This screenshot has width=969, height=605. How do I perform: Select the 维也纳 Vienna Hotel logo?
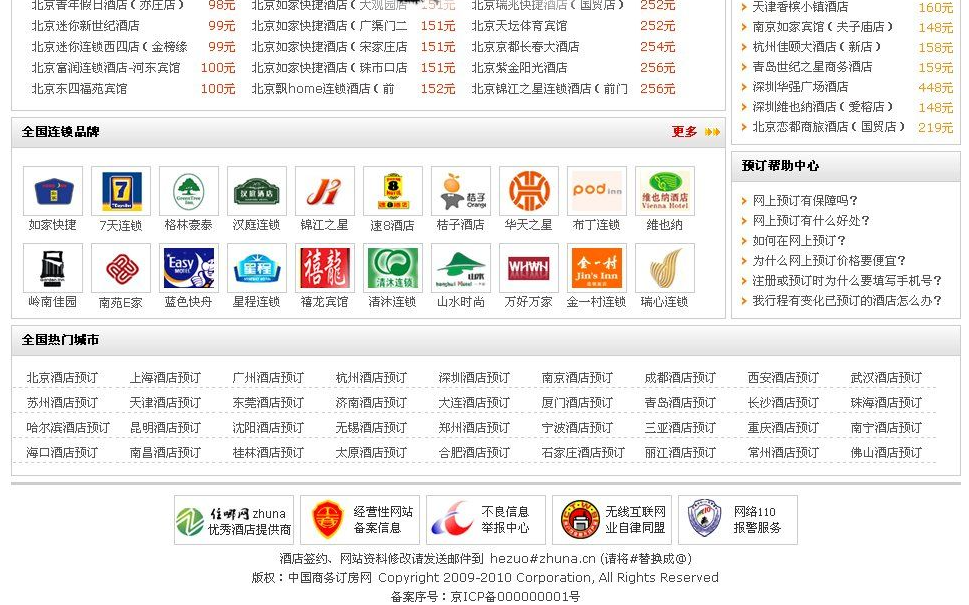664,190
